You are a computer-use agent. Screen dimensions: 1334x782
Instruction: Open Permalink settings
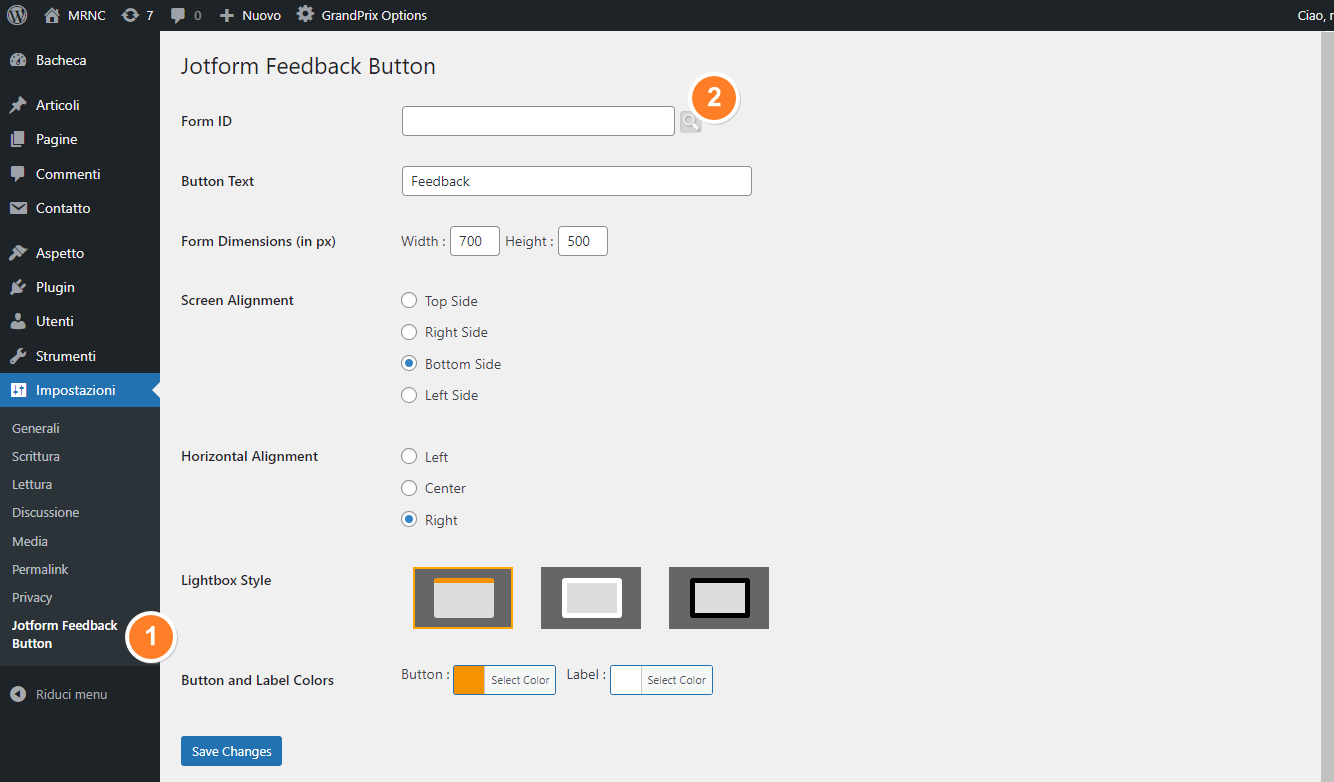[40, 569]
